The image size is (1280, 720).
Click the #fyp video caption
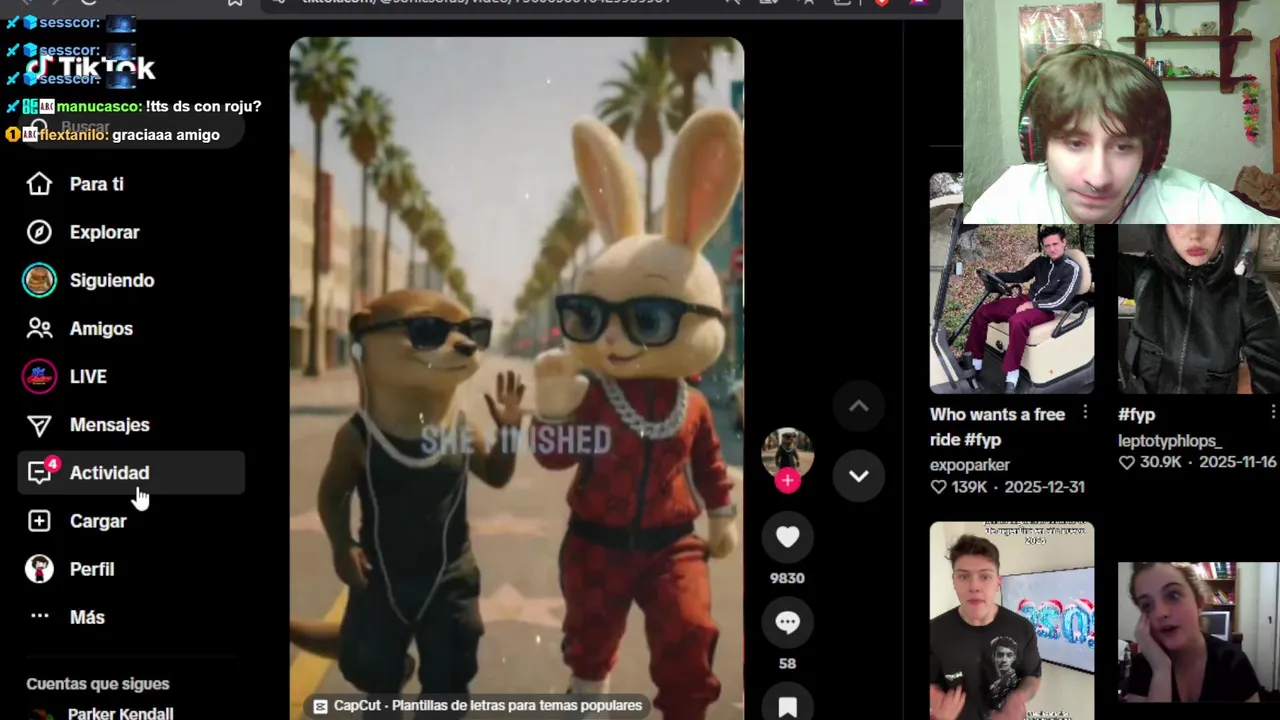(x=1137, y=414)
